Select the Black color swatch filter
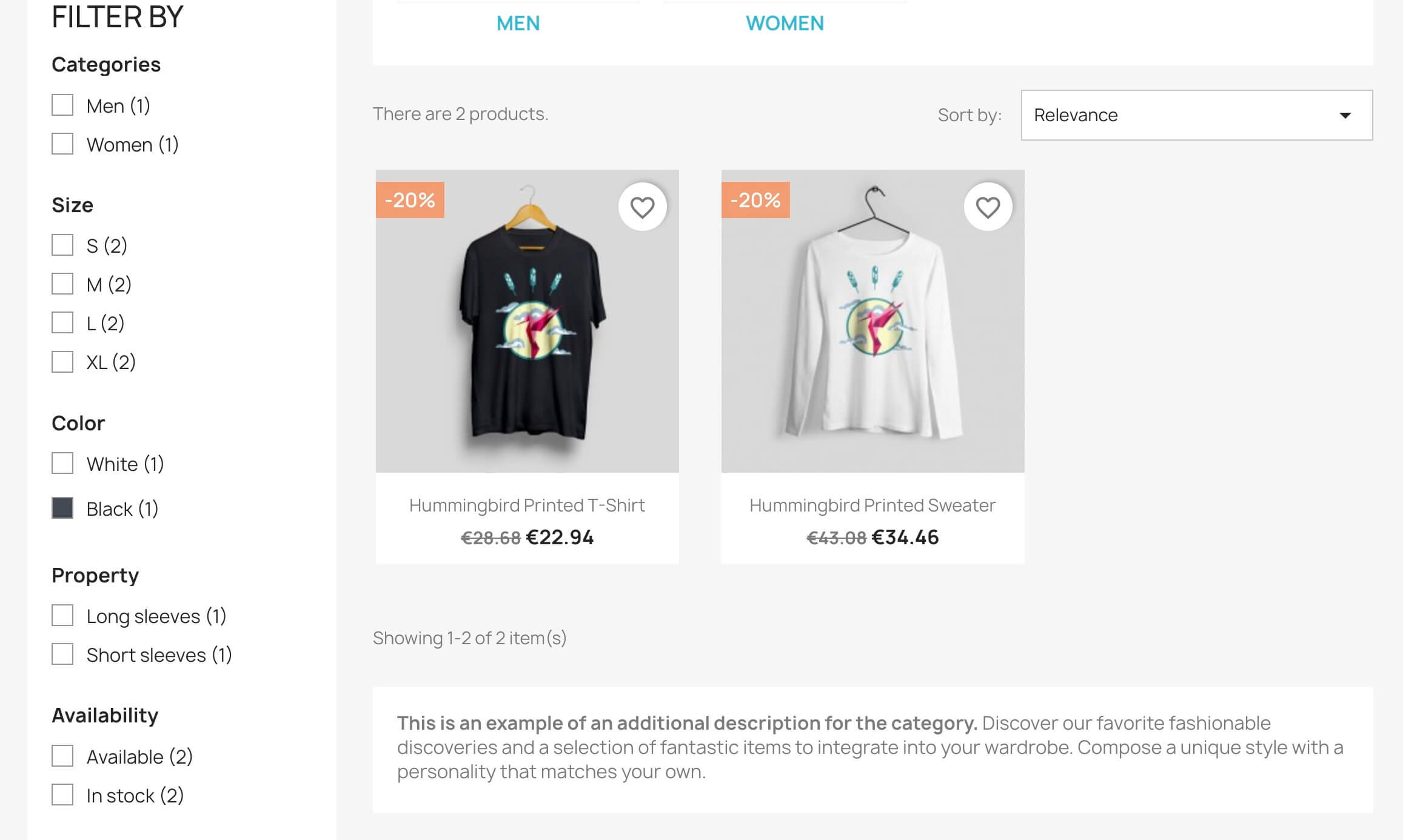The width and height of the screenshot is (1403, 840). coord(62,508)
